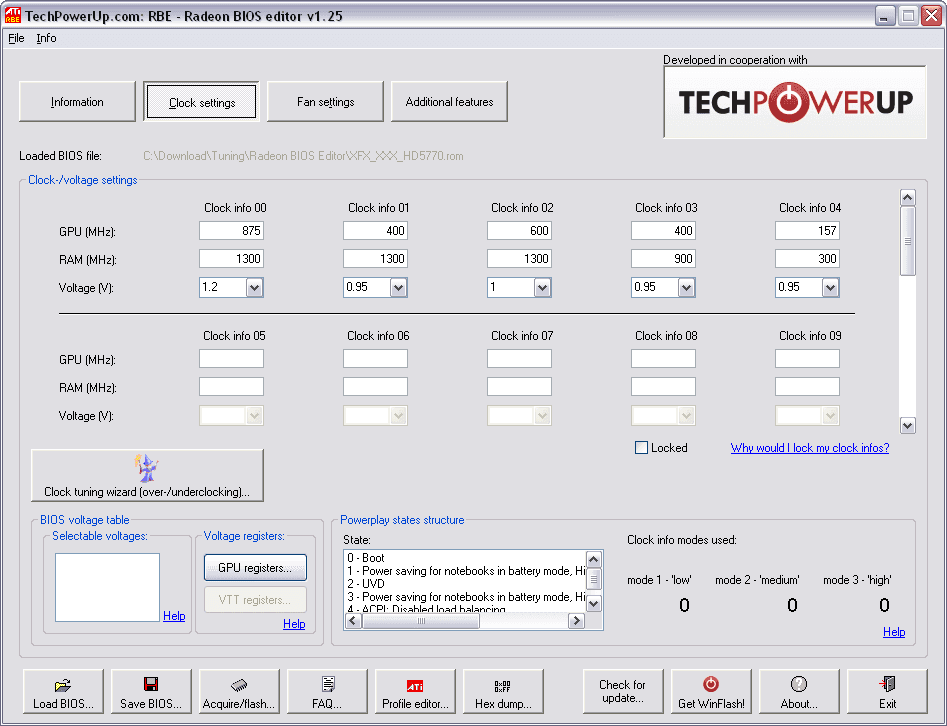The image size is (947, 726).
Task: Expand Clock info 00 voltage dropdown
Action: (255, 288)
